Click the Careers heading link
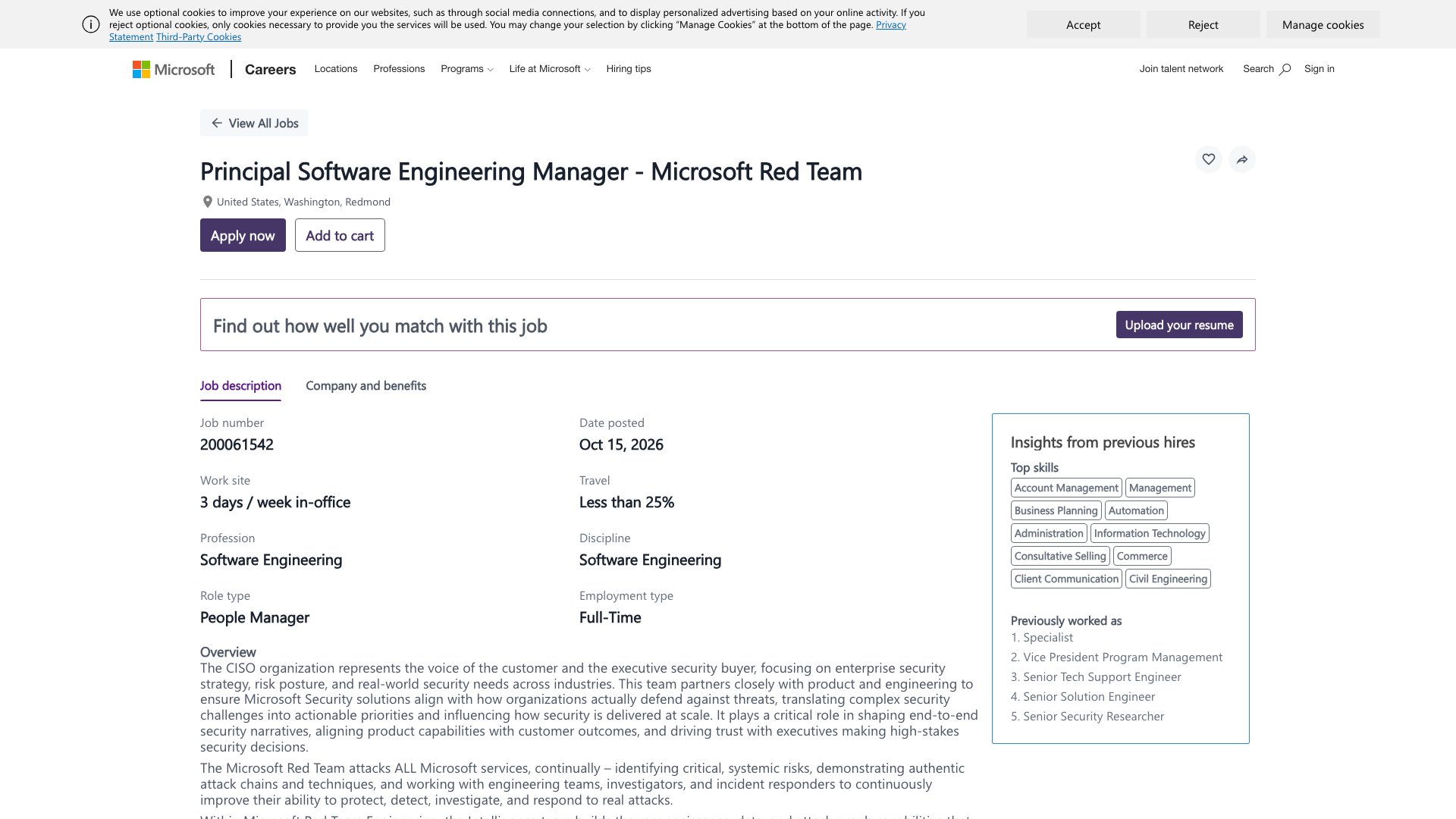The height and width of the screenshot is (819, 1456). (x=270, y=69)
